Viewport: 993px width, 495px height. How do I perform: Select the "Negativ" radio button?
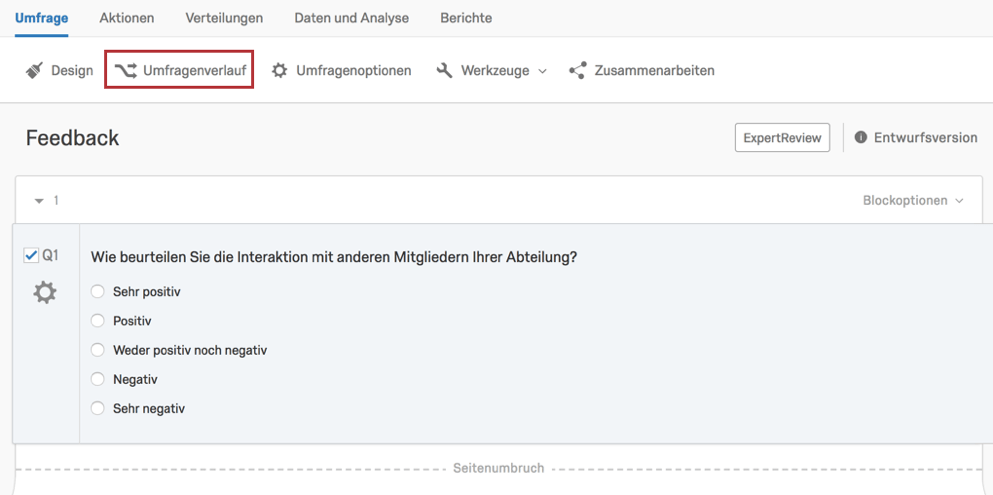[x=98, y=379]
